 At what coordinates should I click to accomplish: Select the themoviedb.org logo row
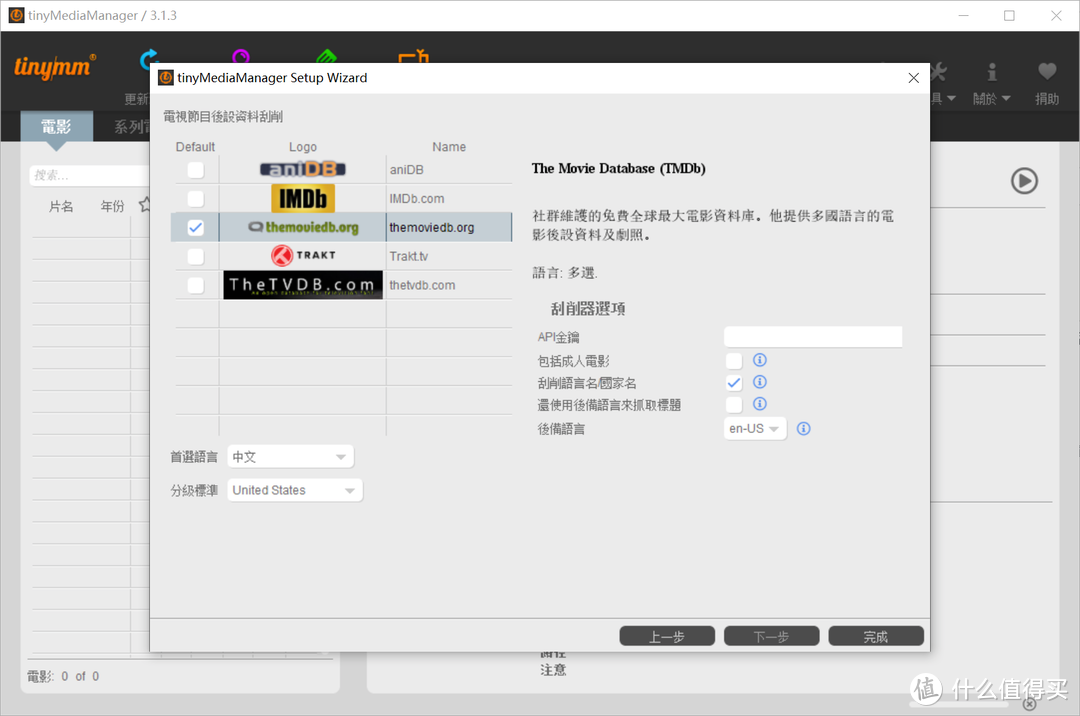302,227
